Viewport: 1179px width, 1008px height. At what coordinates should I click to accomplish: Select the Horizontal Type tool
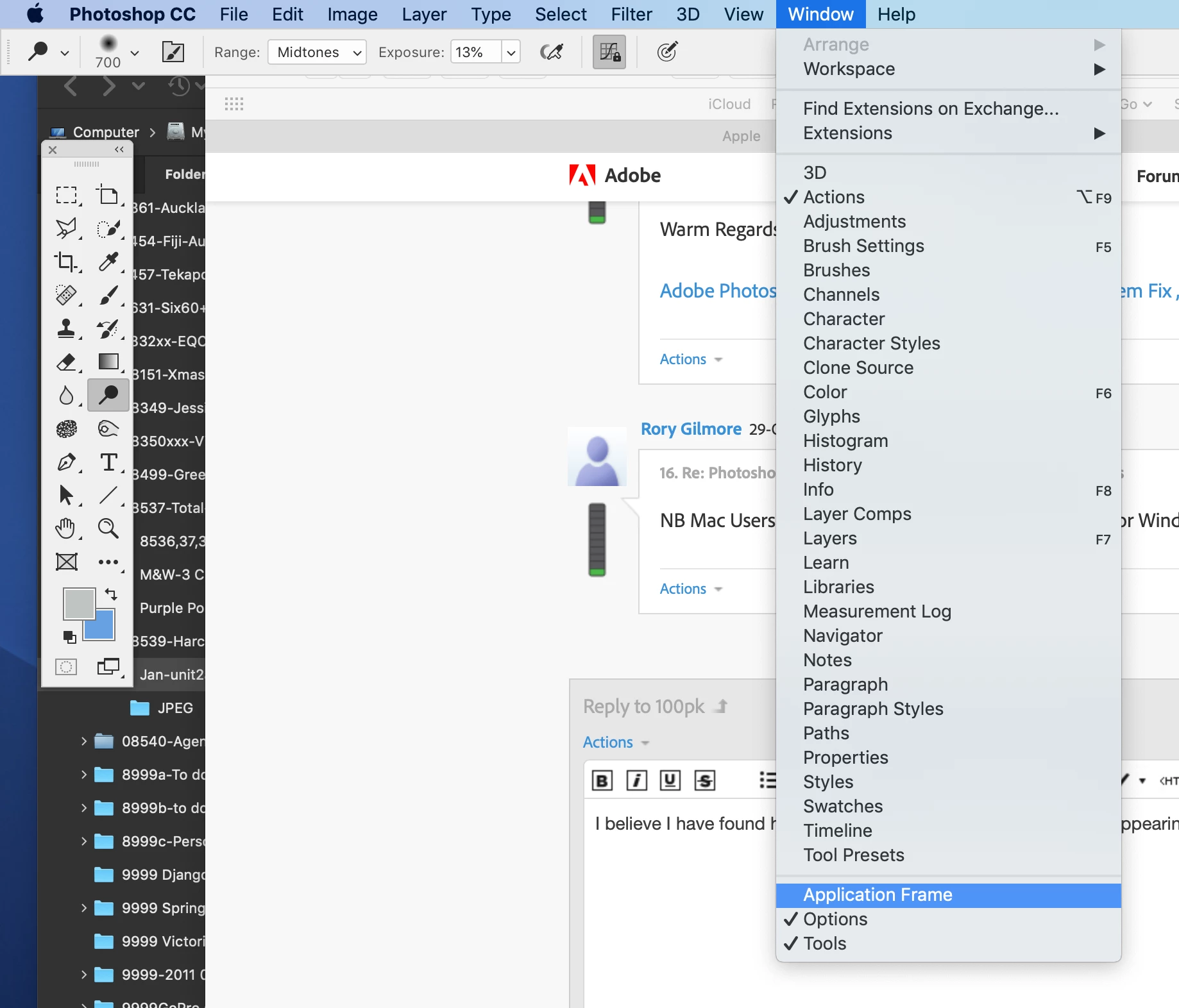pos(108,462)
